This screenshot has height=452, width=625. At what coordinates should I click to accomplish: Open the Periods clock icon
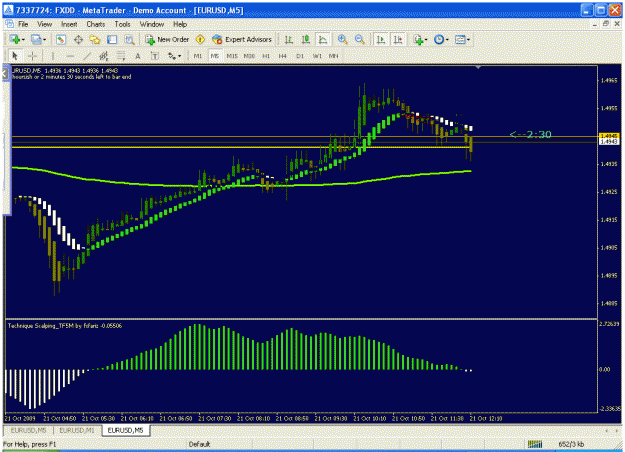click(x=439, y=39)
